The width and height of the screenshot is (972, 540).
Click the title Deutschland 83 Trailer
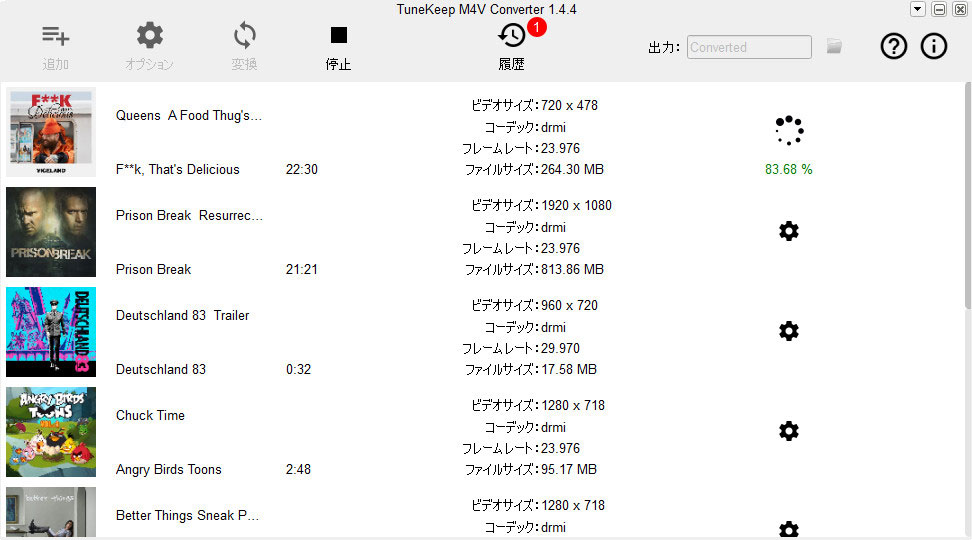182,315
